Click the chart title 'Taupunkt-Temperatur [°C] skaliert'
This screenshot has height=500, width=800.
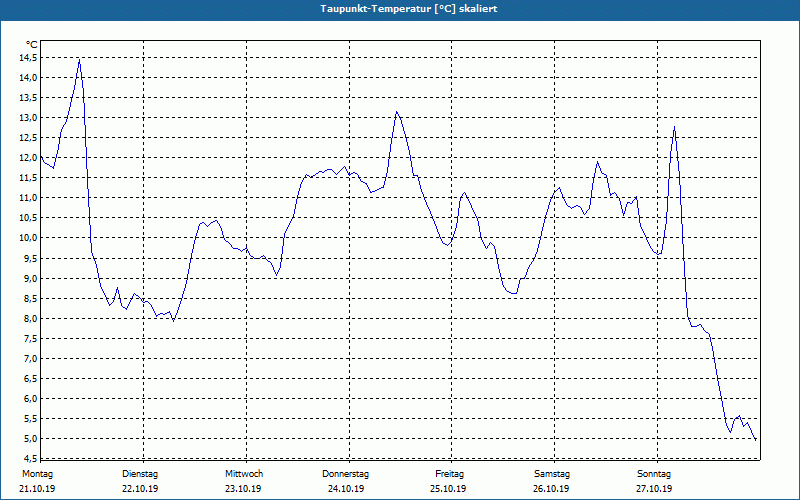coord(409,9)
